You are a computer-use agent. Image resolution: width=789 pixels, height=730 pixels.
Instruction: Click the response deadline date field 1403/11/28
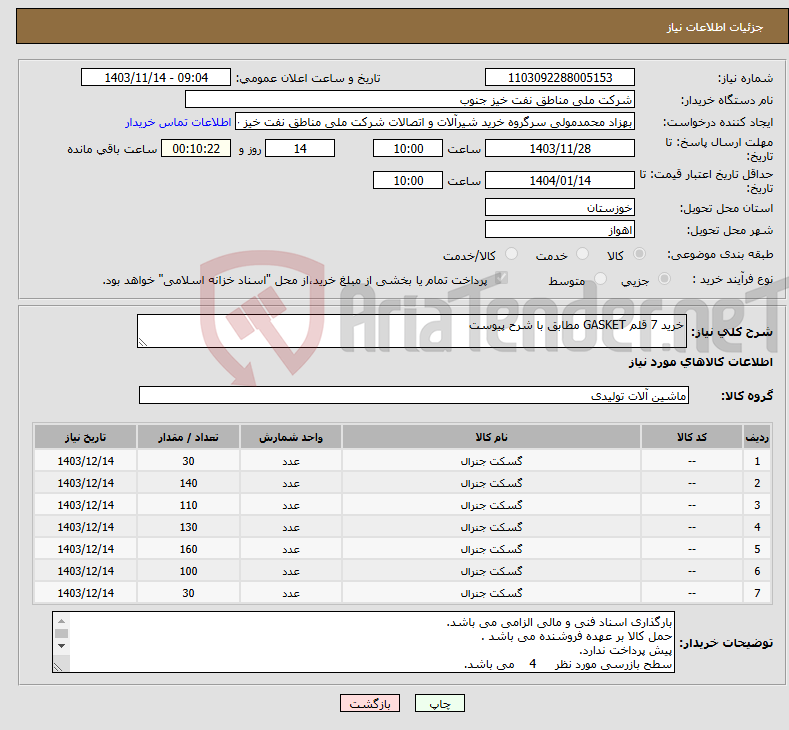[559, 148]
